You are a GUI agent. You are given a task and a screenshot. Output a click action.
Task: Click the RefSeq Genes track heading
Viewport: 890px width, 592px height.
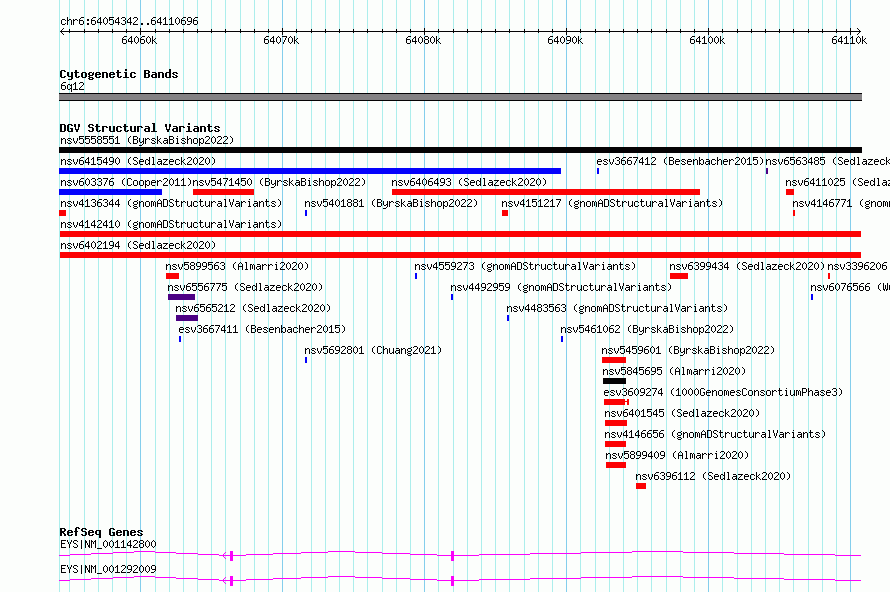(x=101, y=532)
